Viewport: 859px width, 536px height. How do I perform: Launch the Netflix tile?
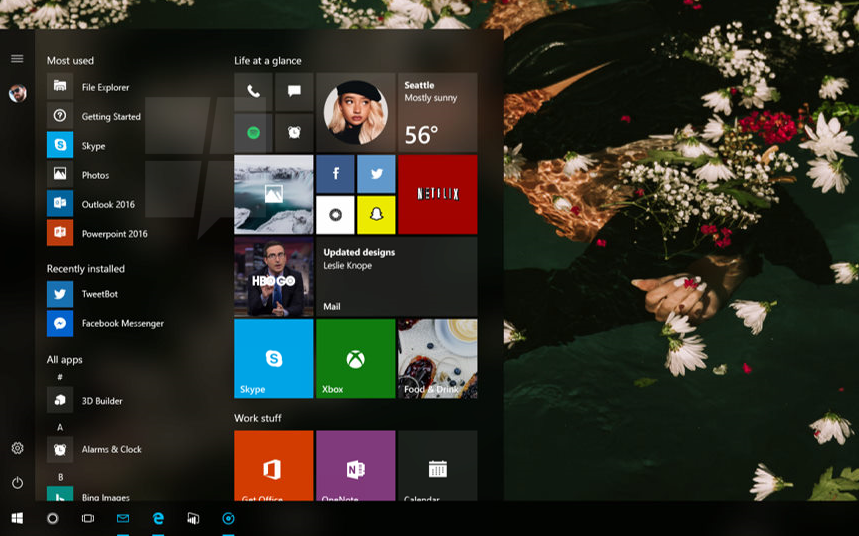437,194
